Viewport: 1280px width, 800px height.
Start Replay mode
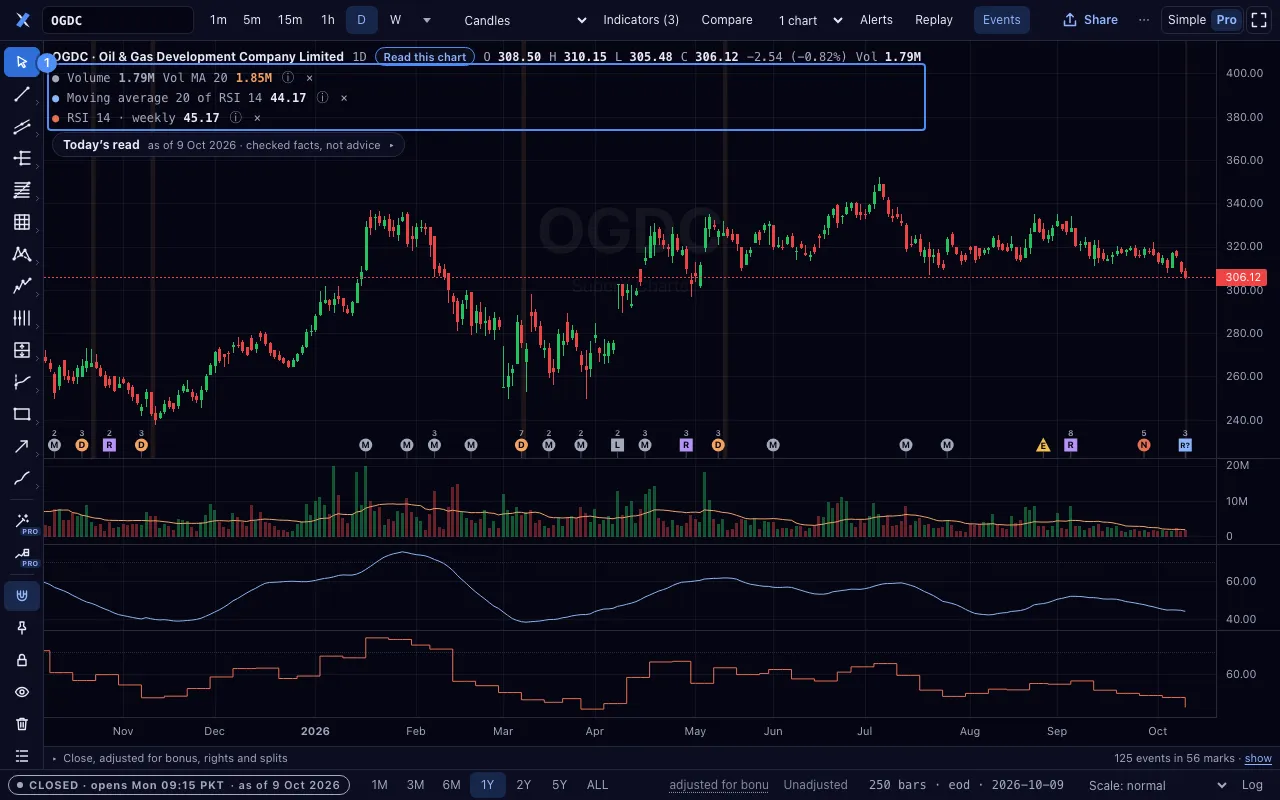[x=934, y=20]
